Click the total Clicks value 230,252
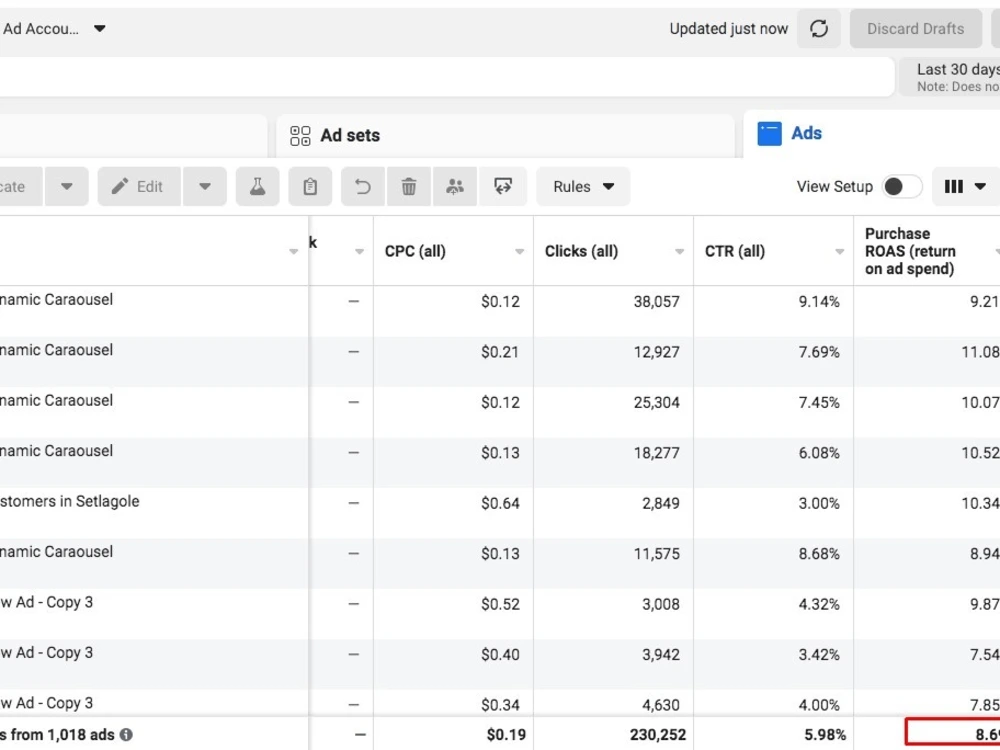 pos(658,735)
